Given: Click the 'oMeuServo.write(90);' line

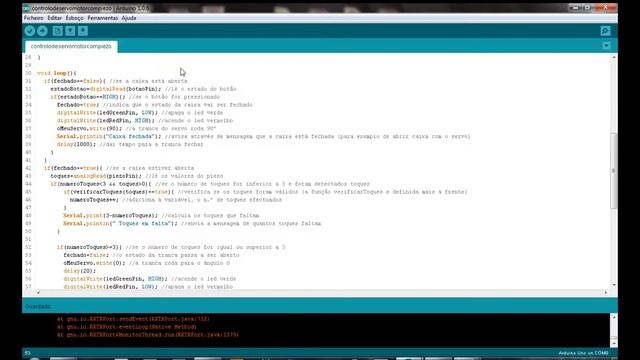Looking at the screenshot, I should [136, 128].
